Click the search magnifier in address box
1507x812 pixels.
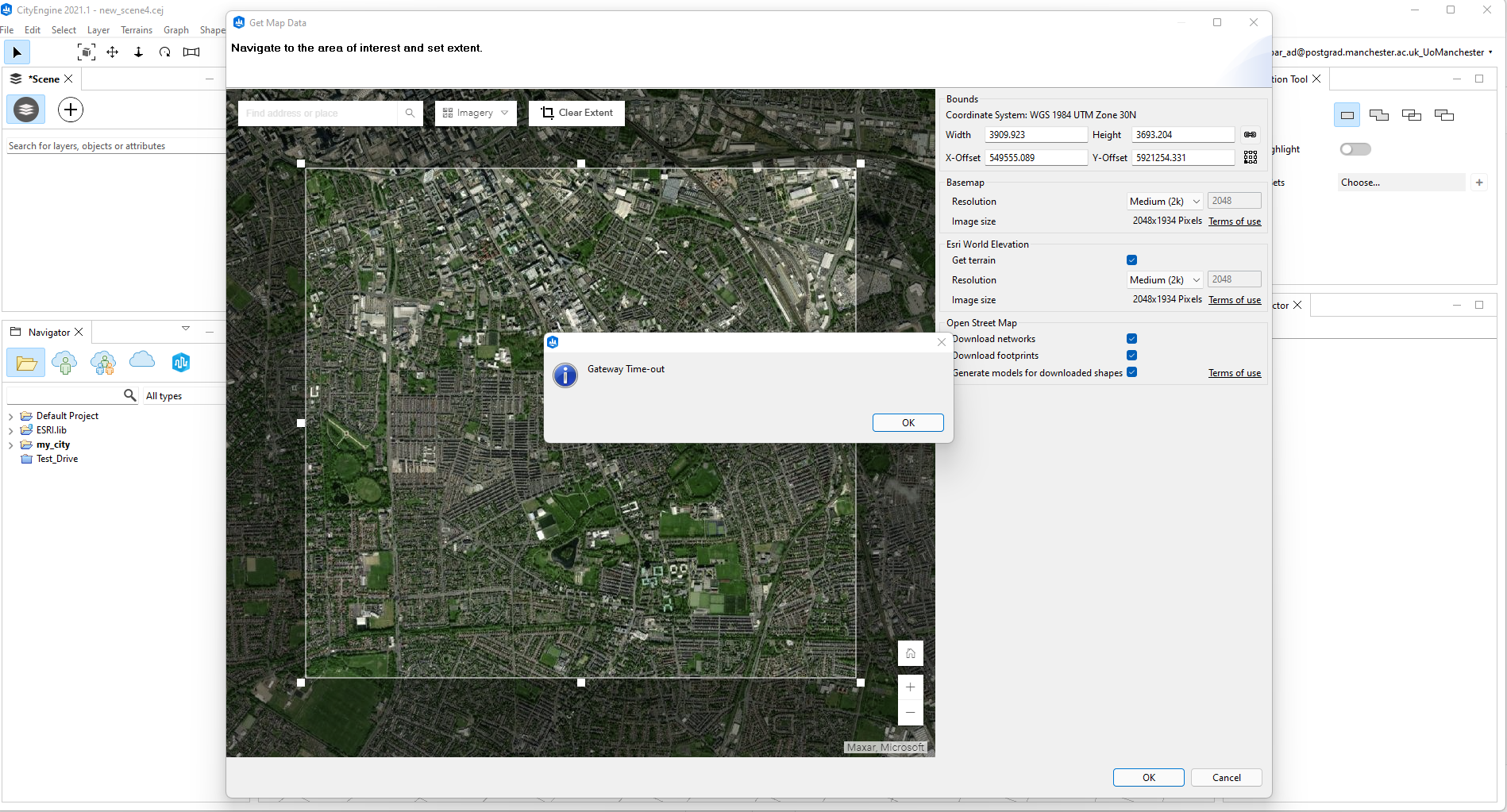coord(410,114)
